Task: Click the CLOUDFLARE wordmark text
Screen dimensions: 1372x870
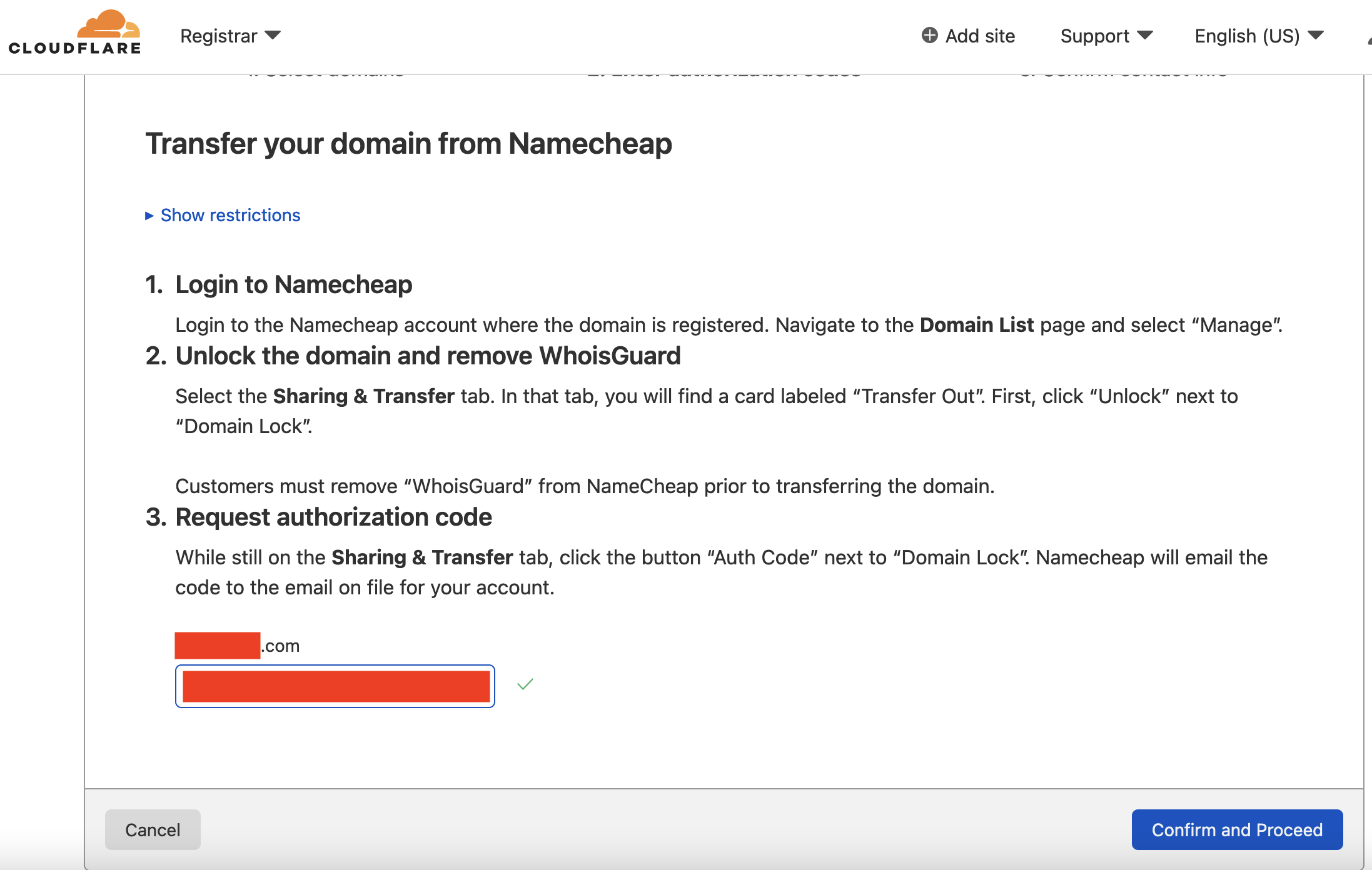Action: 74,48
